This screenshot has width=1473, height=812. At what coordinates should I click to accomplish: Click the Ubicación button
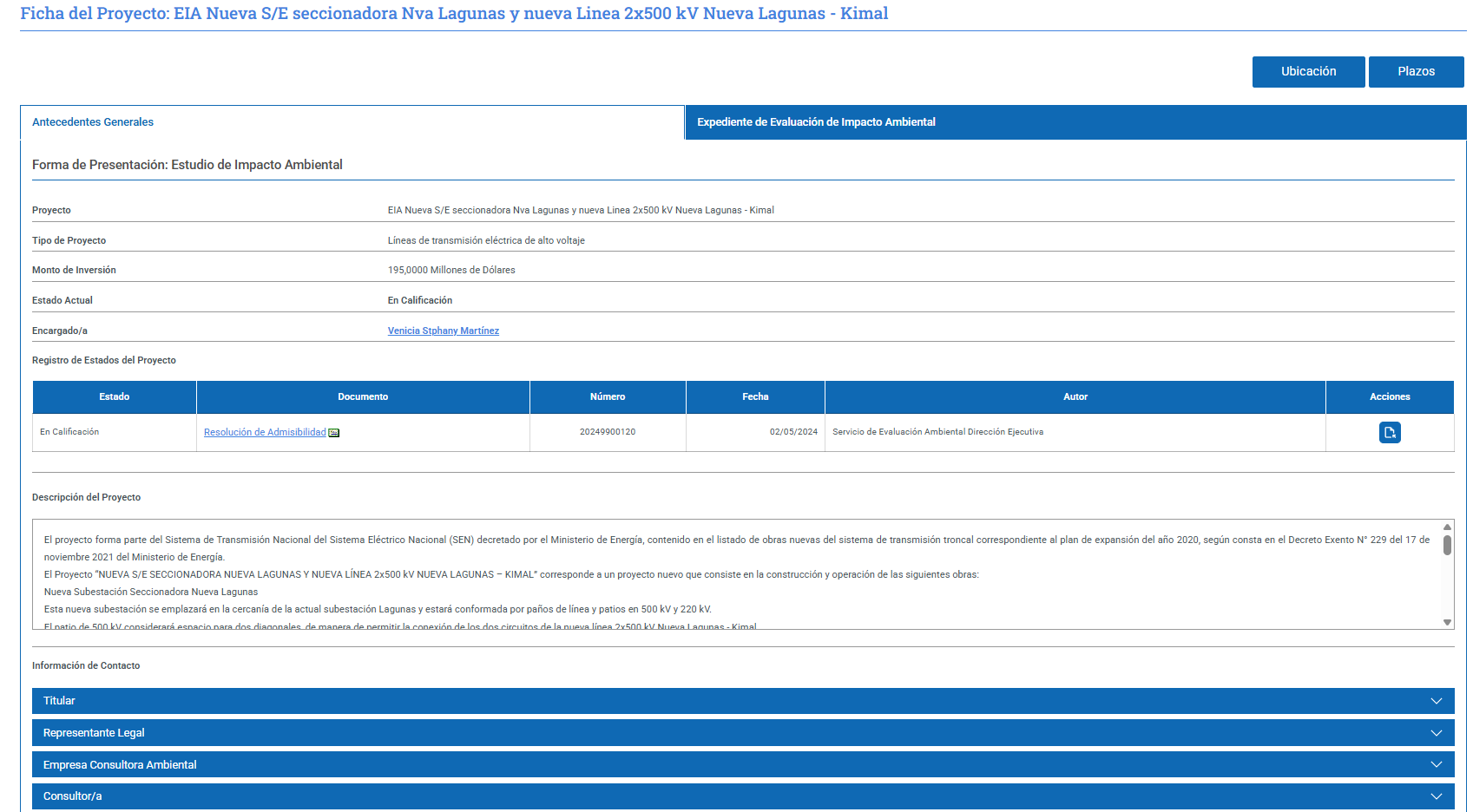pyautogui.click(x=1308, y=72)
